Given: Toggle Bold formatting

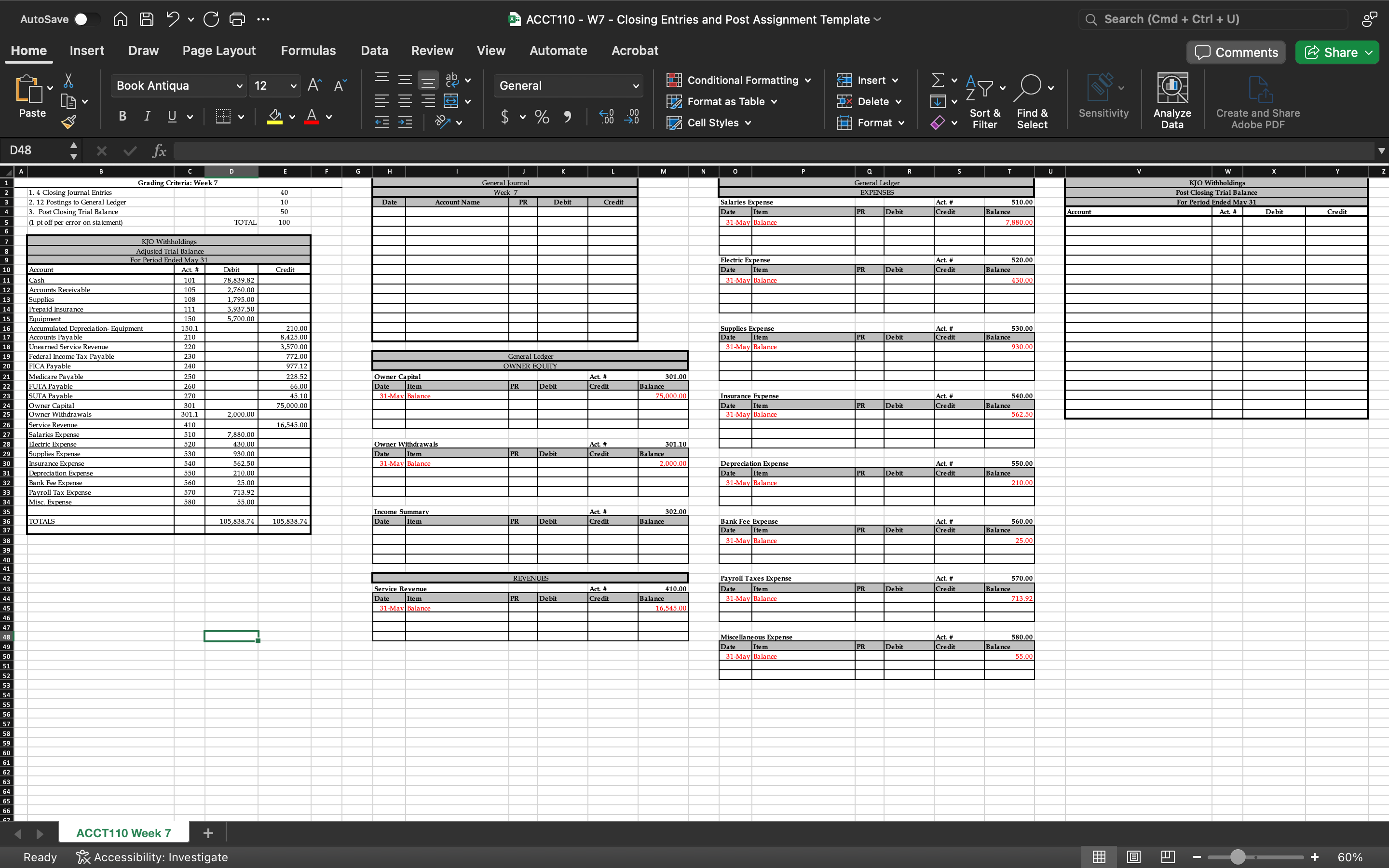Looking at the screenshot, I should [x=122, y=117].
